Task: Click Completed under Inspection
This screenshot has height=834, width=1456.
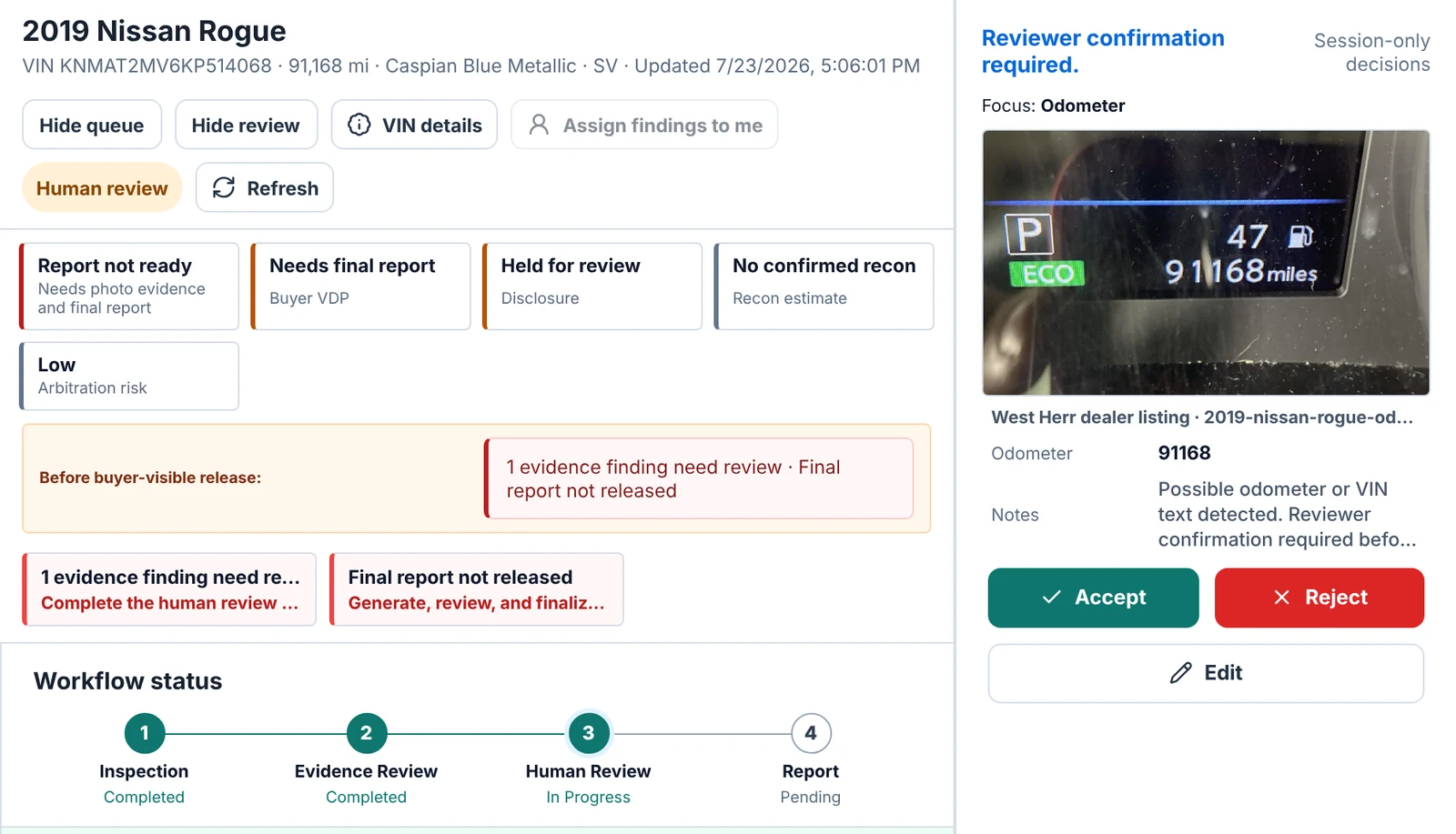Action: coord(144,797)
